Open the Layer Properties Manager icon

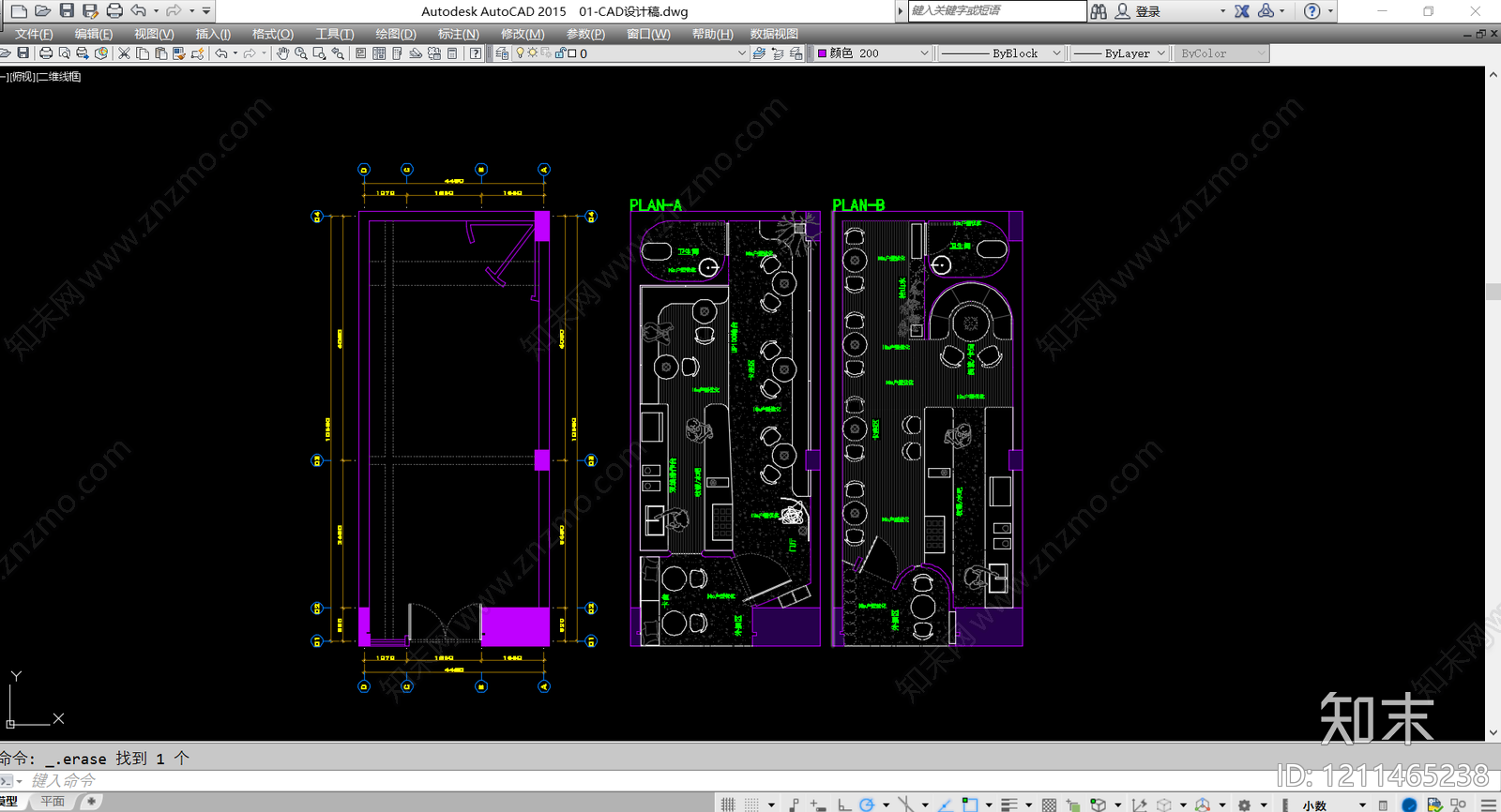pyautogui.click(x=502, y=53)
